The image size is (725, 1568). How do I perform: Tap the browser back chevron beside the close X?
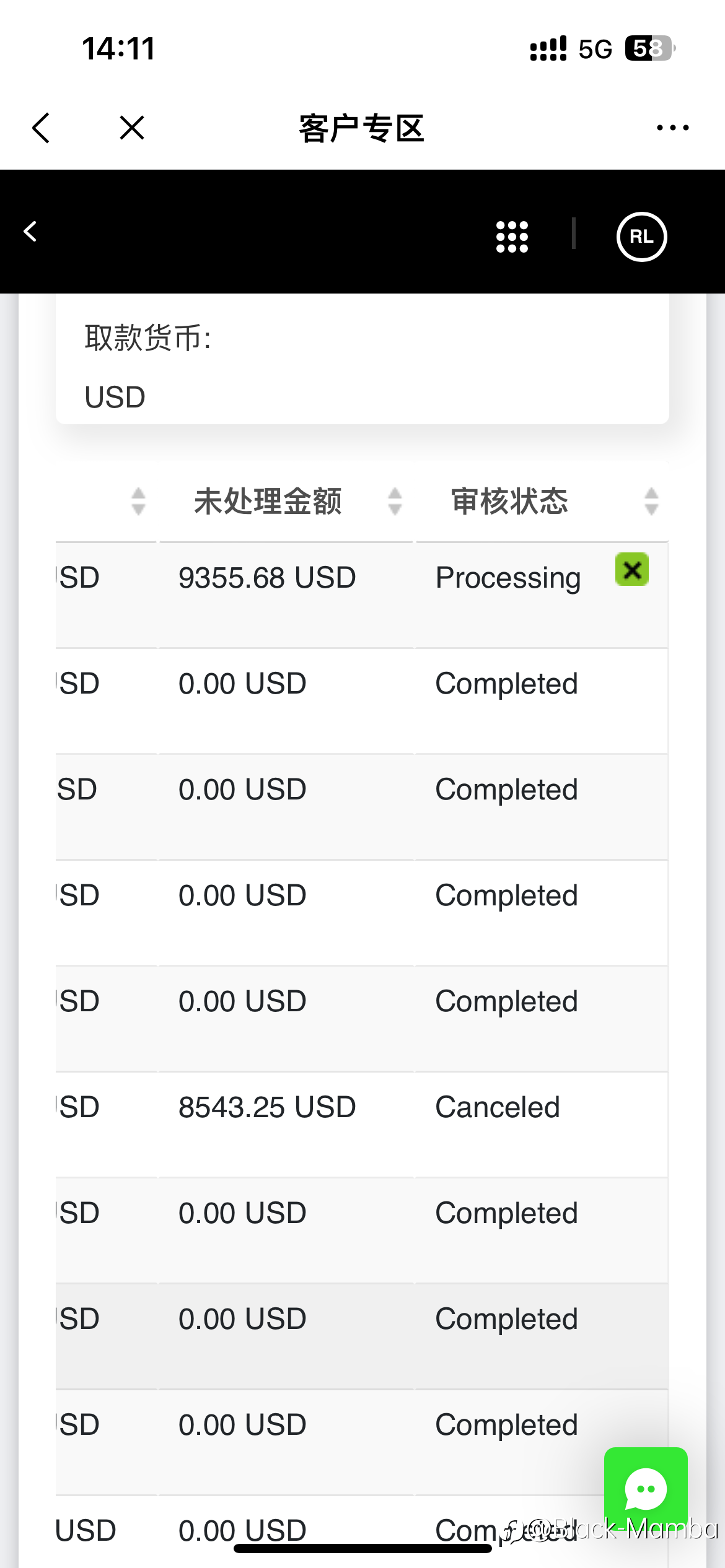click(41, 128)
